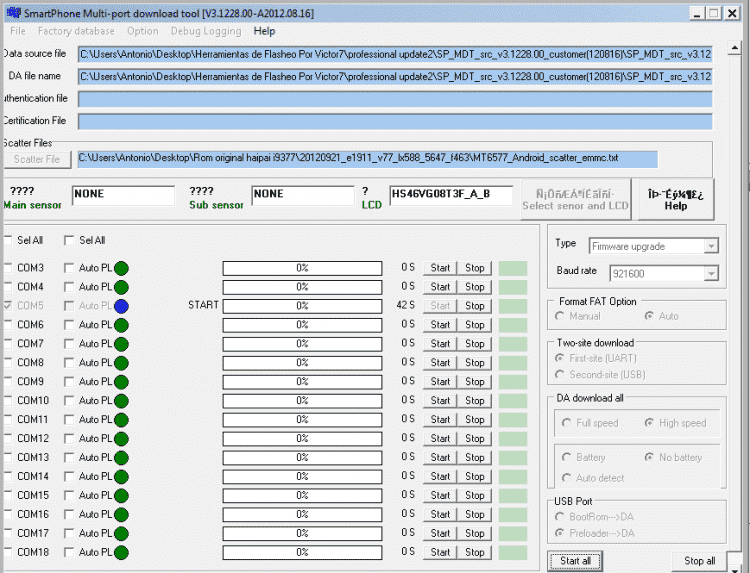
Task: Click the DA file name path field
Action: [395, 77]
